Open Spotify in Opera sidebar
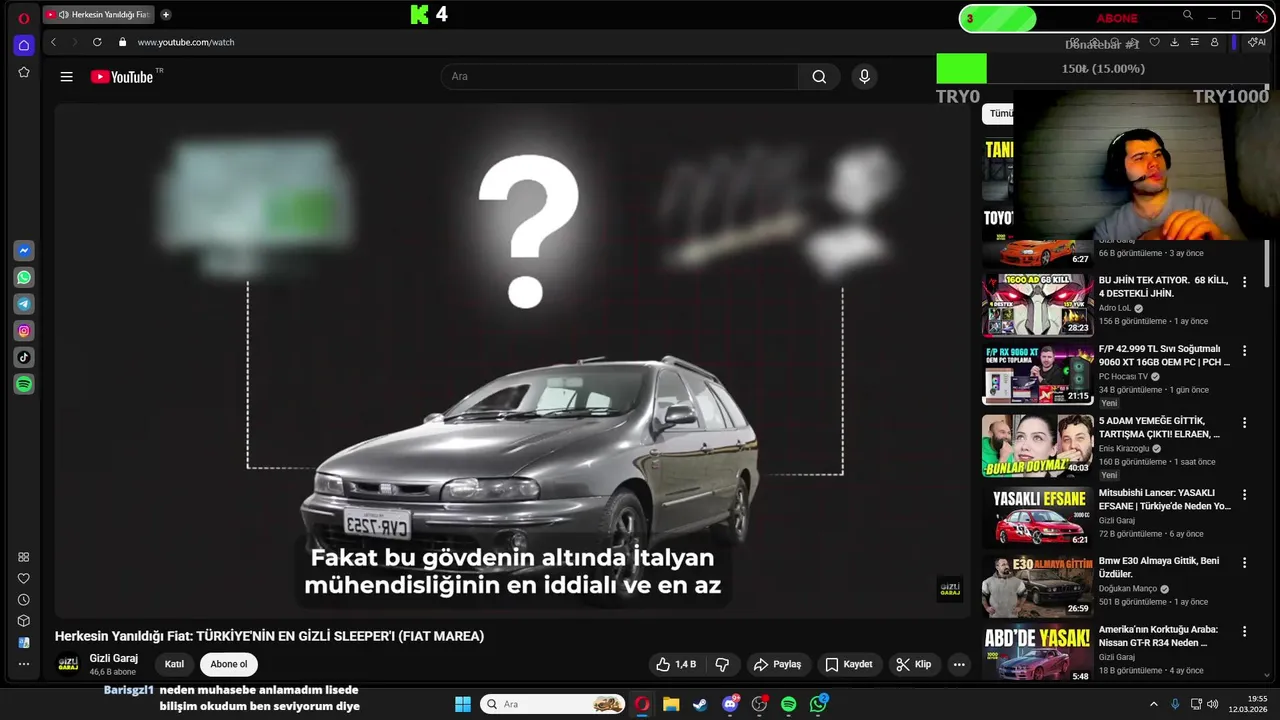The width and height of the screenshot is (1280, 720). [24, 384]
